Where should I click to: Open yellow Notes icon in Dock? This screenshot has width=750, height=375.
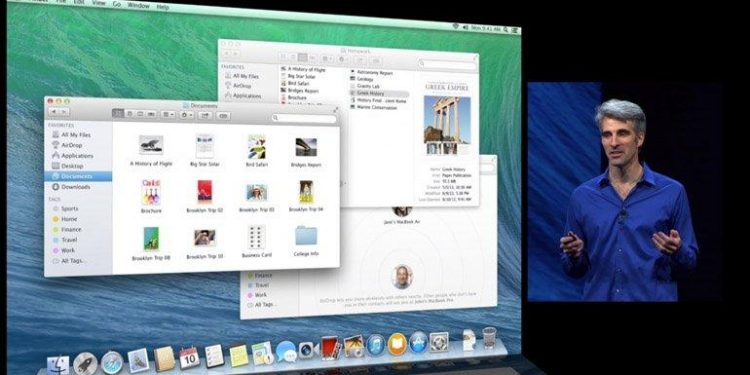pyautogui.click(x=239, y=355)
